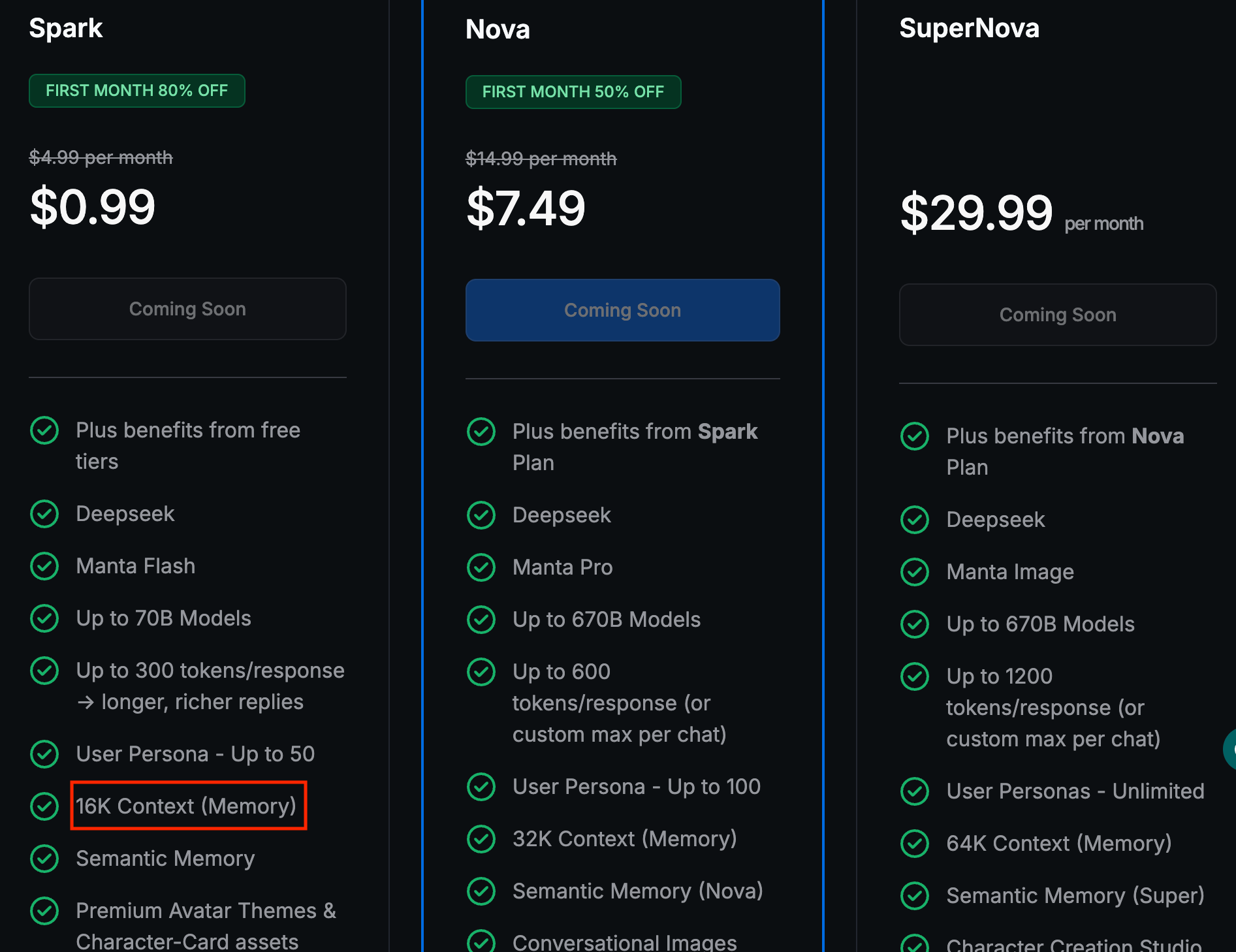Image resolution: width=1236 pixels, height=952 pixels.
Task: Click the 16K Context (Memory) feature text
Action: (187, 806)
